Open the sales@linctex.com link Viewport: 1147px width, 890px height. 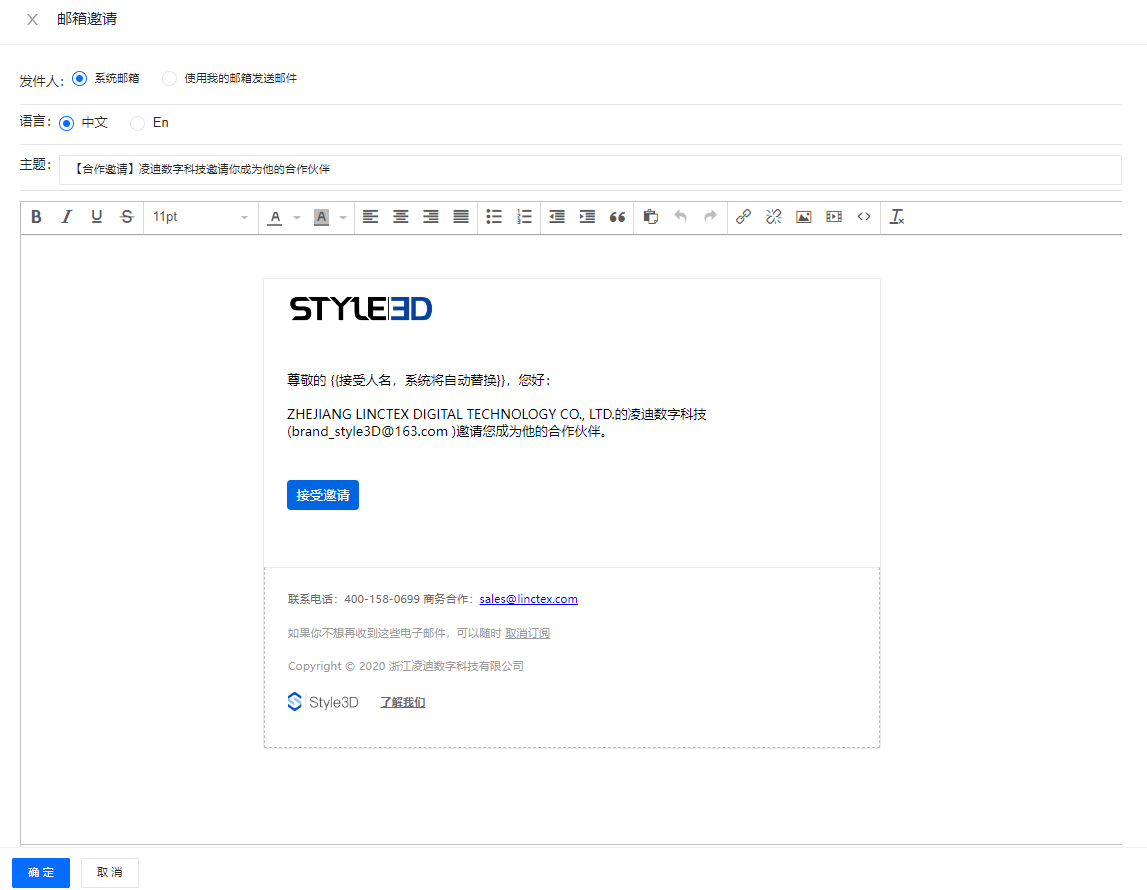tap(528, 599)
